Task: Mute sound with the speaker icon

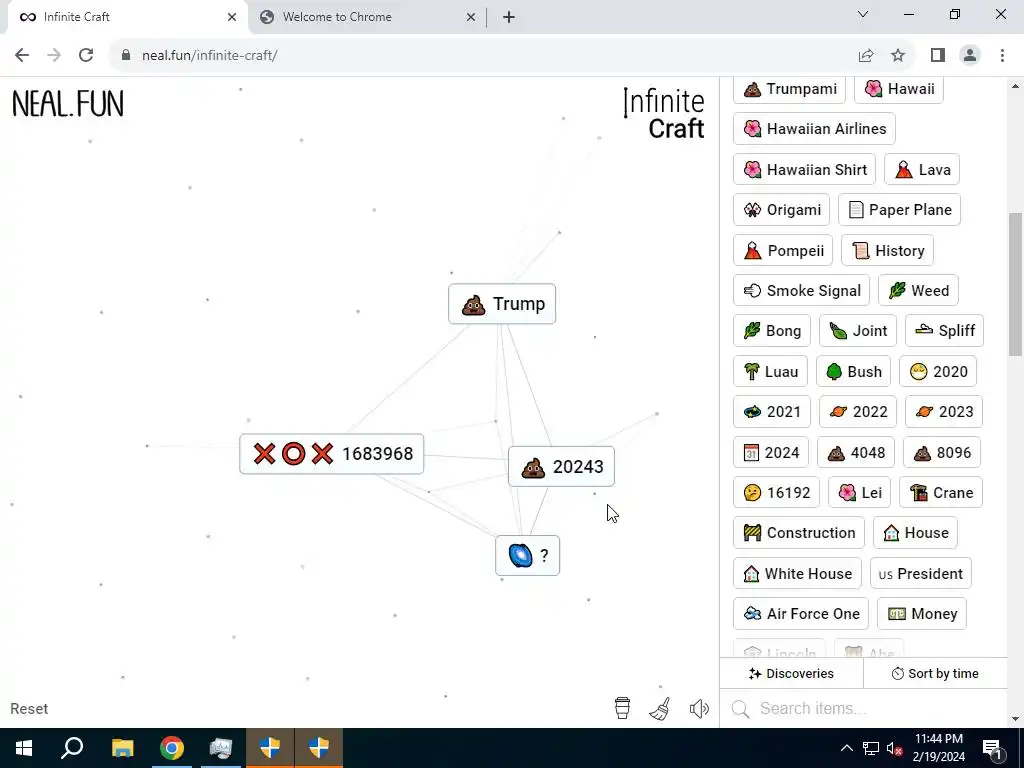Action: click(699, 709)
